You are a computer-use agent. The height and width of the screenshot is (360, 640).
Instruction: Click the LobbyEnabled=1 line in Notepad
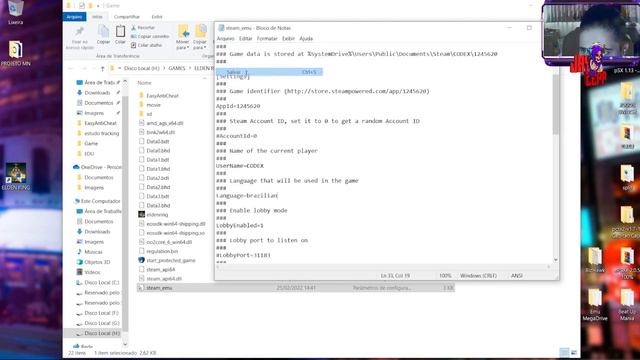pos(240,225)
